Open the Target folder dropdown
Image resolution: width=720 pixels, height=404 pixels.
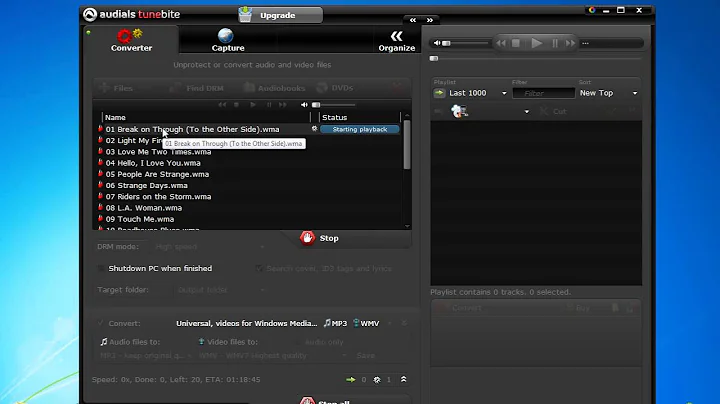click(x=220, y=290)
